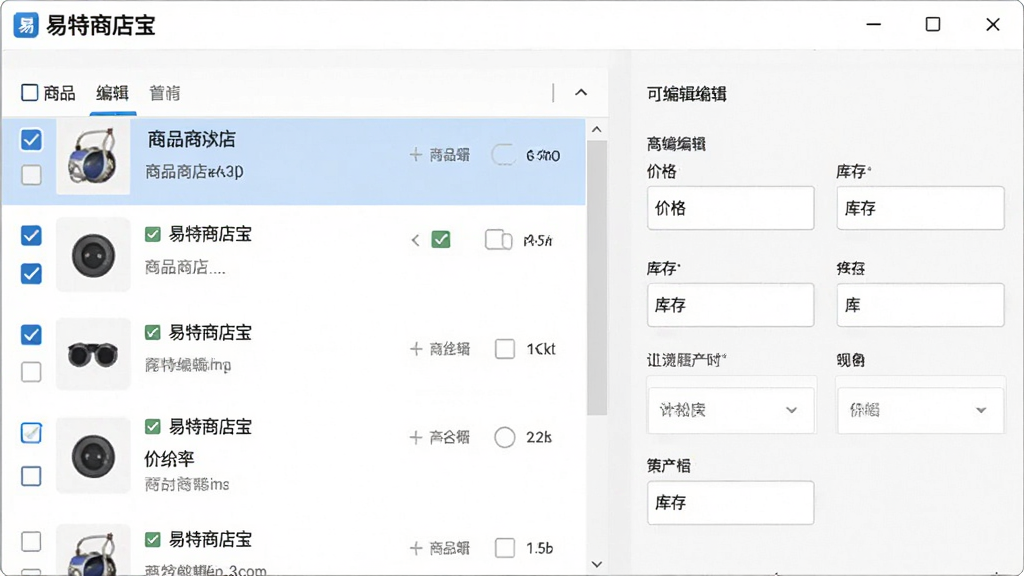Viewport: 1024px width, 576px height.
Task: Click the 商品商汰店 product title
Action: click(x=191, y=139)
